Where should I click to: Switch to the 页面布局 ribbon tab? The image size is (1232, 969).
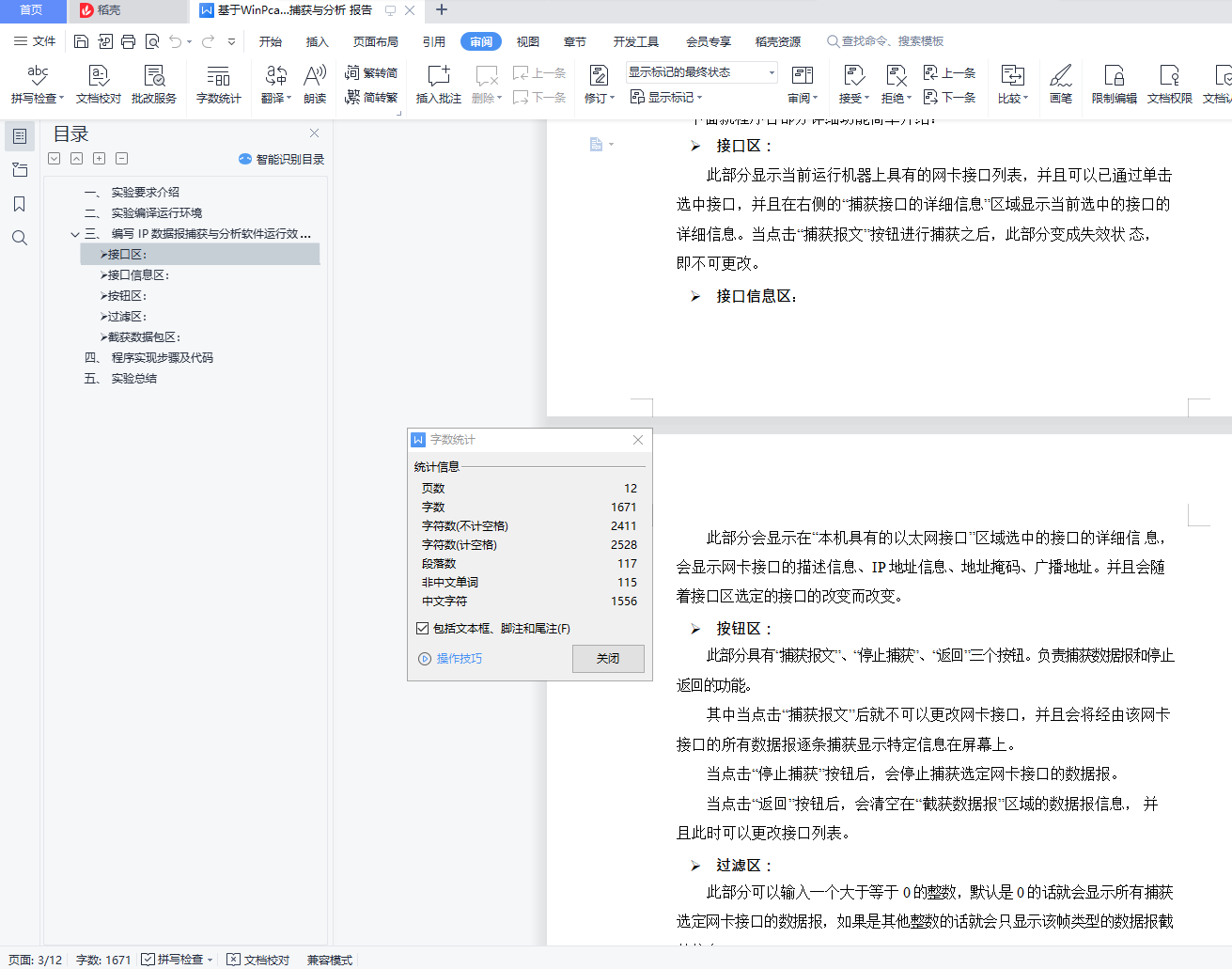(376, 41)
